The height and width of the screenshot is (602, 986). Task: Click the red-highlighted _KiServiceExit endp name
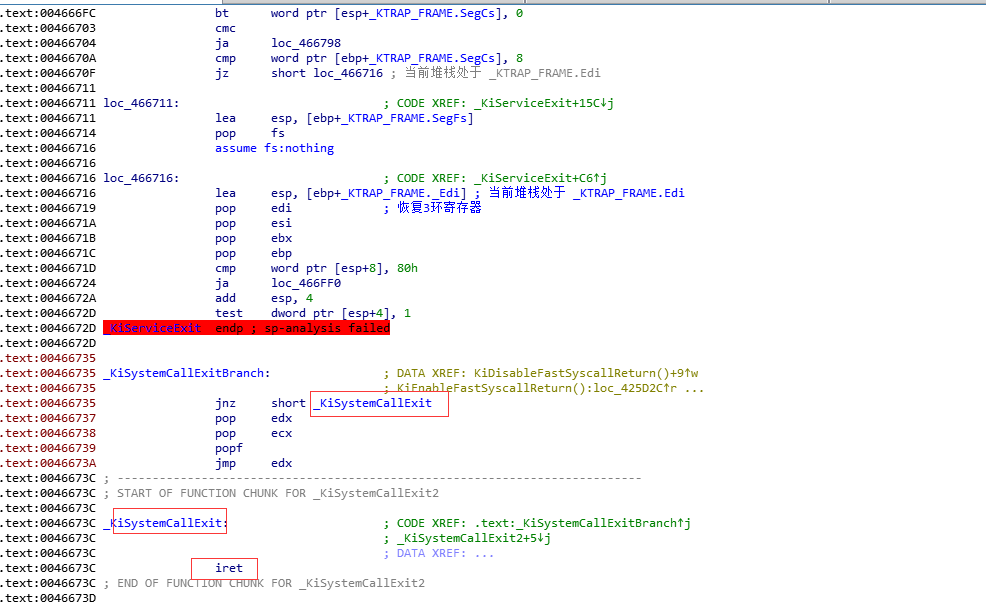(x=153, y=328)
